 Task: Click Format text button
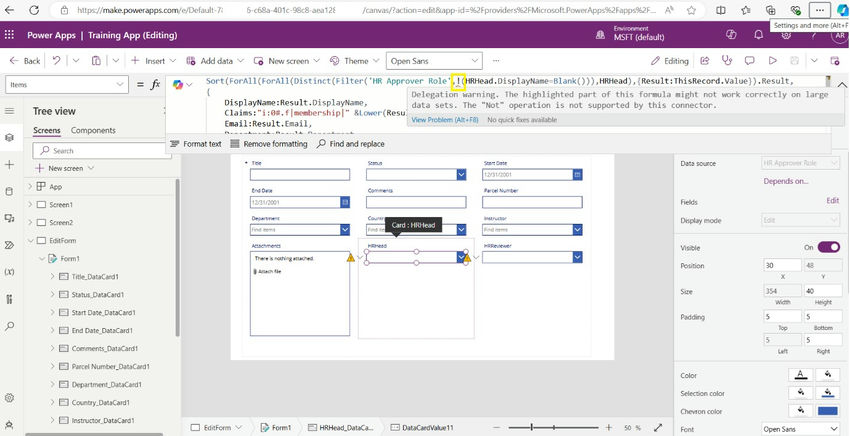pyautogui.click(x=196, y=144)
